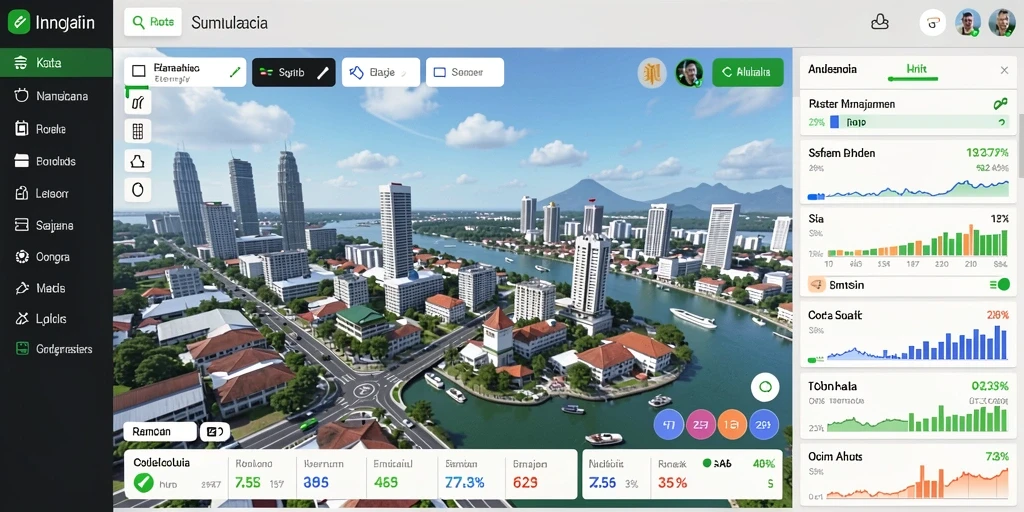Open the gold emblem badge above the map
The width and height of the screenshot is (1024, 512).
tap(651, 72)
